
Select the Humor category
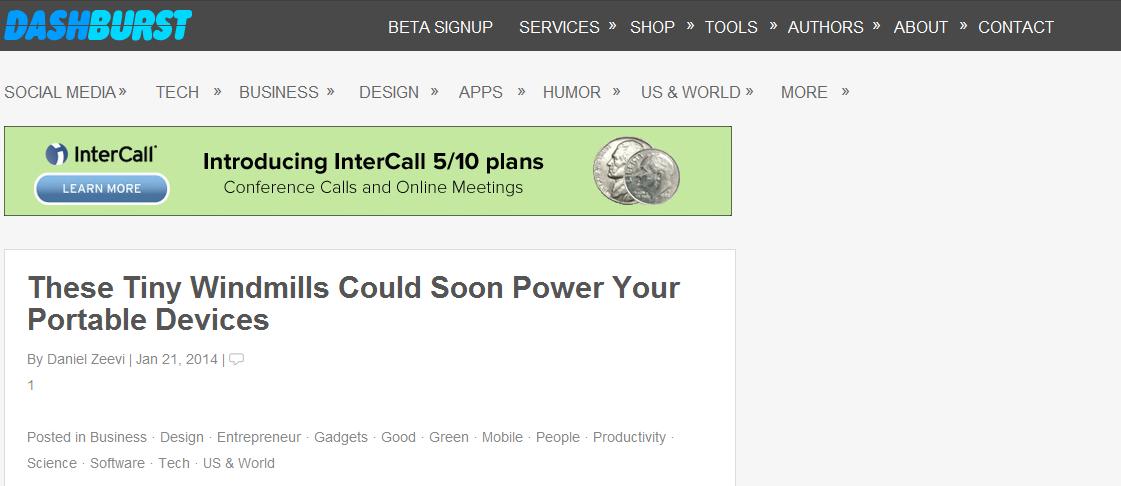(x=571, y=92)
